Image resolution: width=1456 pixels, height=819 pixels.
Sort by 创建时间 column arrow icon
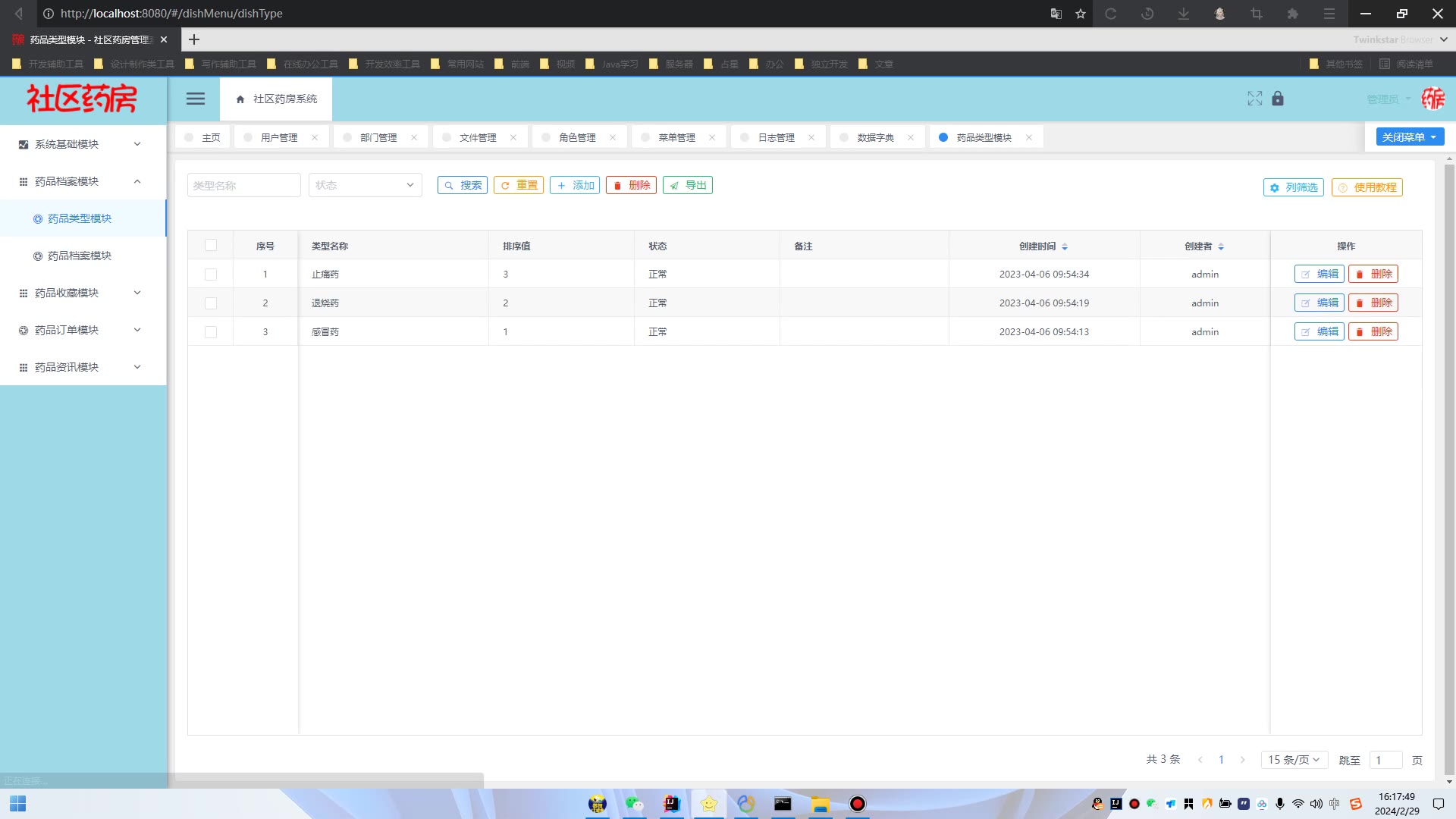1065,246
